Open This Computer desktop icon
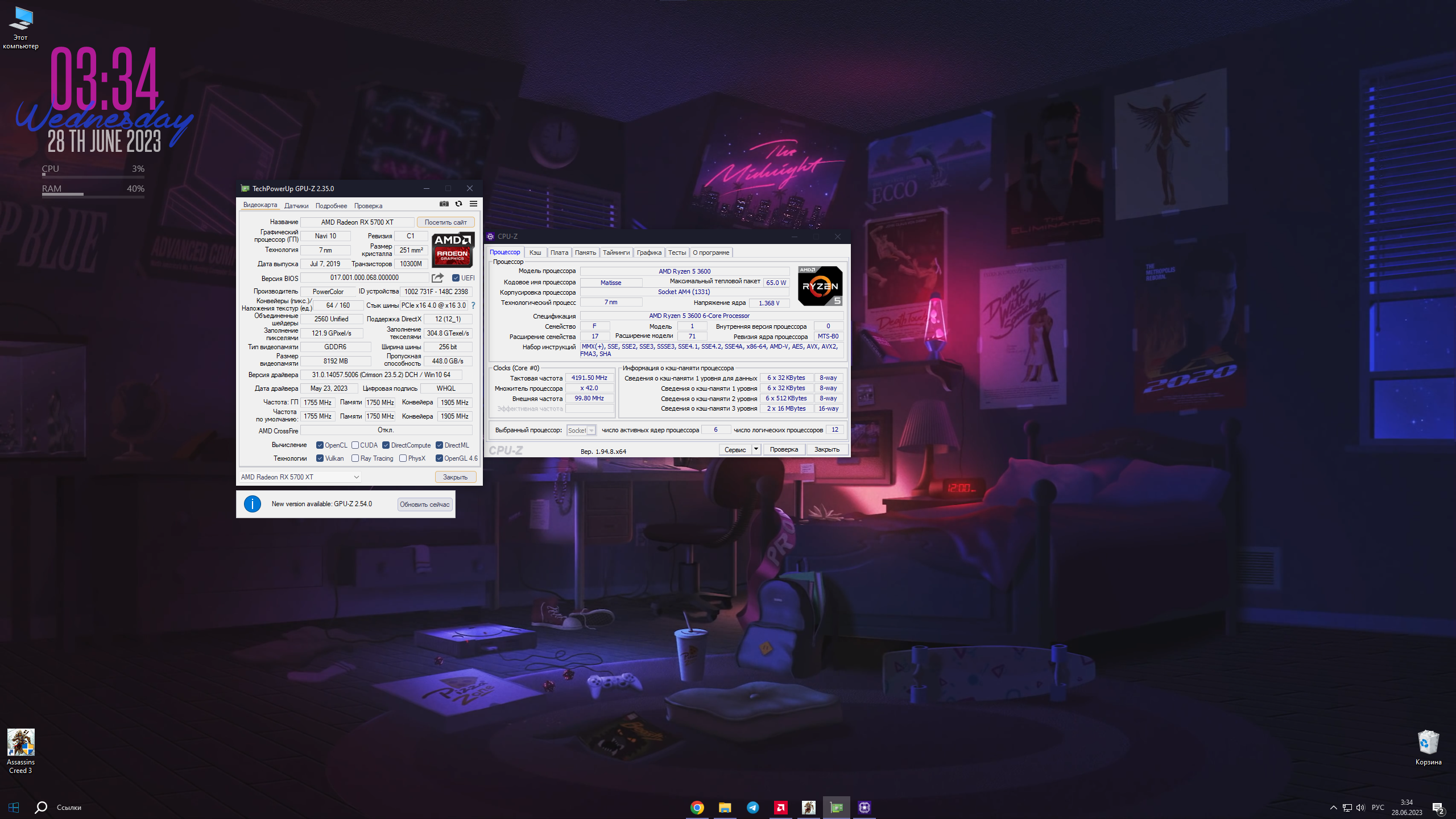The image size is (1456, 819). 20,28
